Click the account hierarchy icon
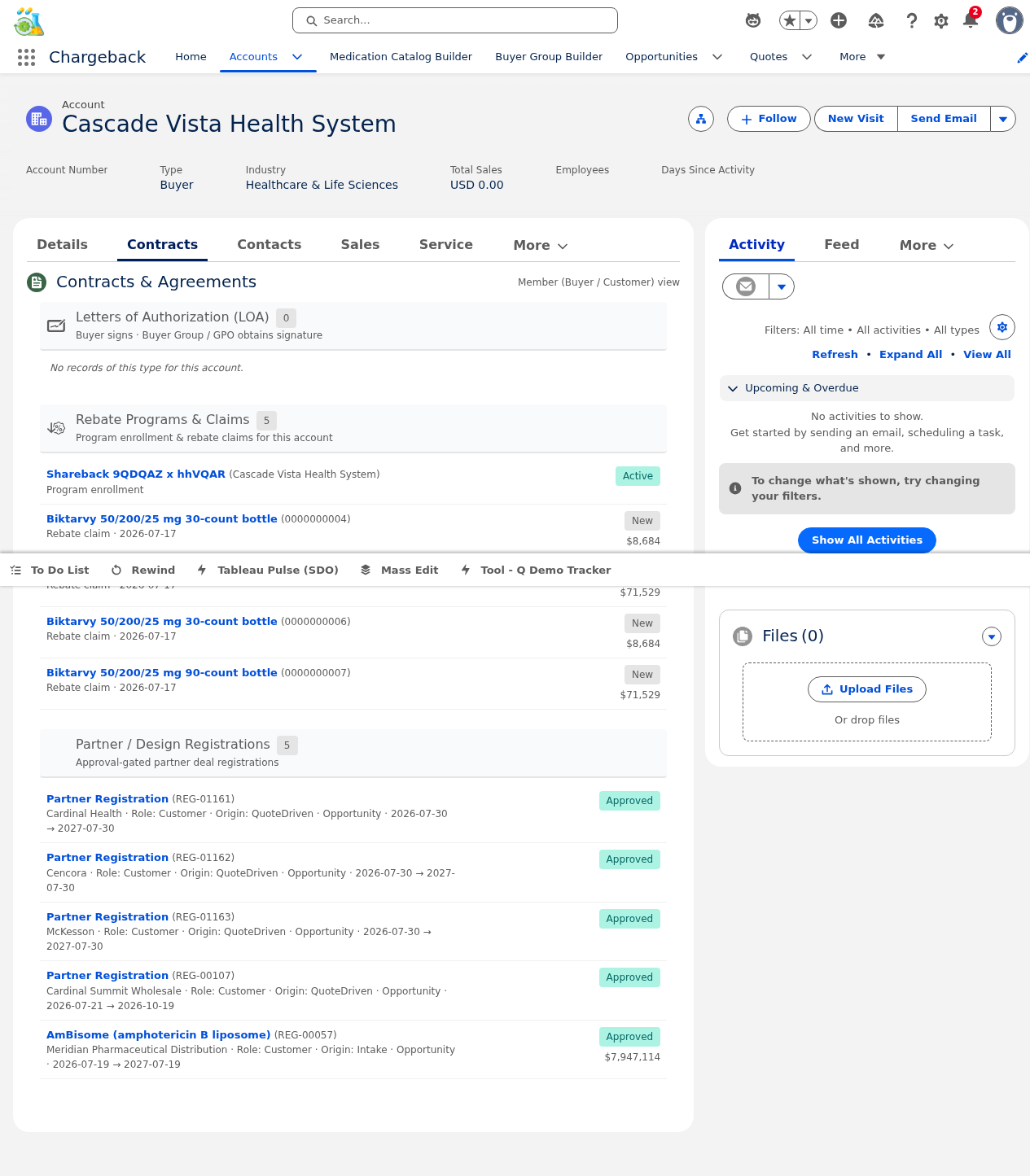This screenshot has width=1030, height=1176. [701, 119]
